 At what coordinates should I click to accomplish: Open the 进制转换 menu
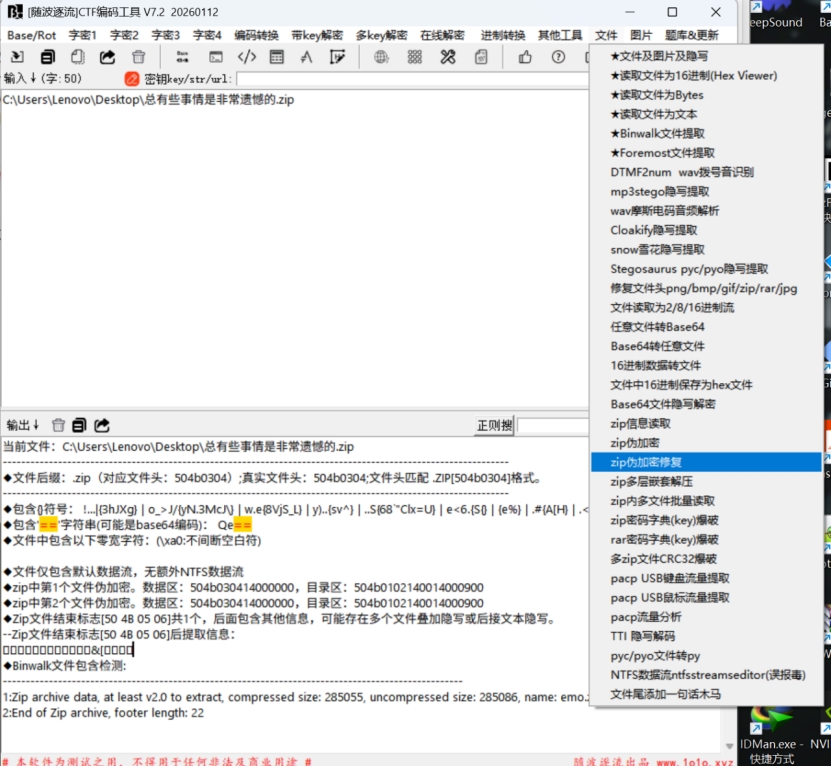pos(503,35)
